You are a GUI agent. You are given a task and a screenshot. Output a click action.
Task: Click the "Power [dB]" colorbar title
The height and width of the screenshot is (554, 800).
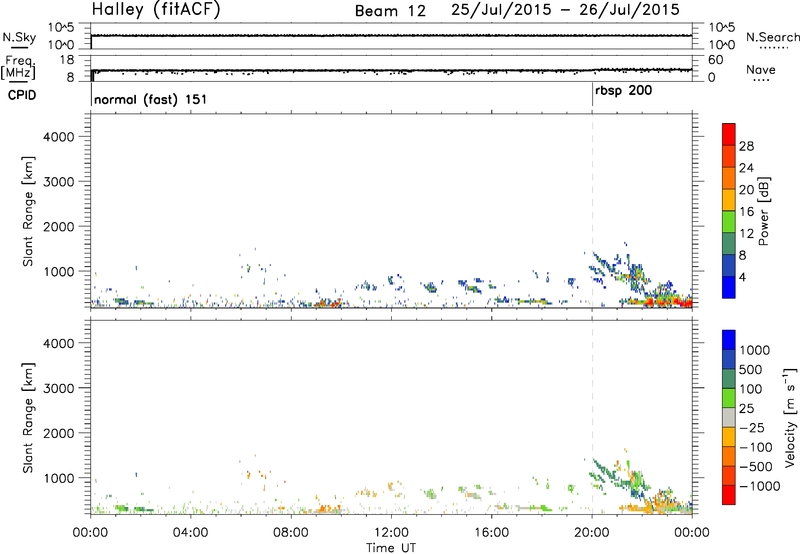click(763, 211)
